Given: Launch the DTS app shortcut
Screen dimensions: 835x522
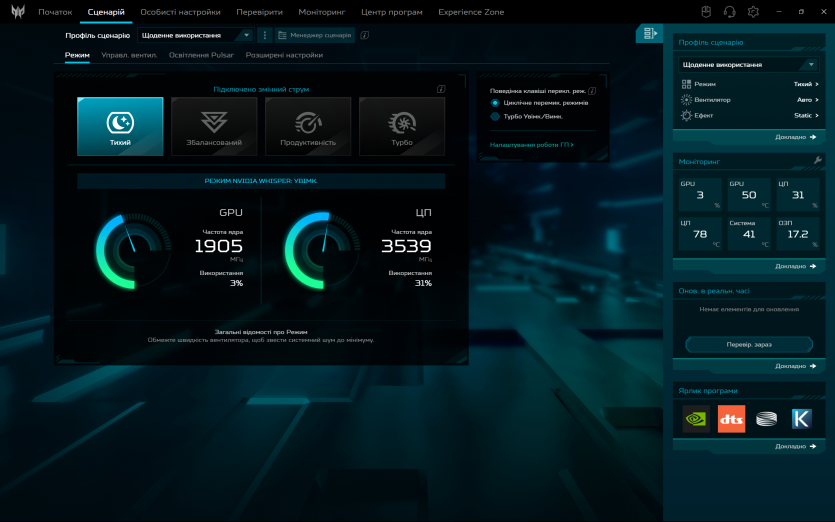Looking at the screenshot, I should pos(731,419).
